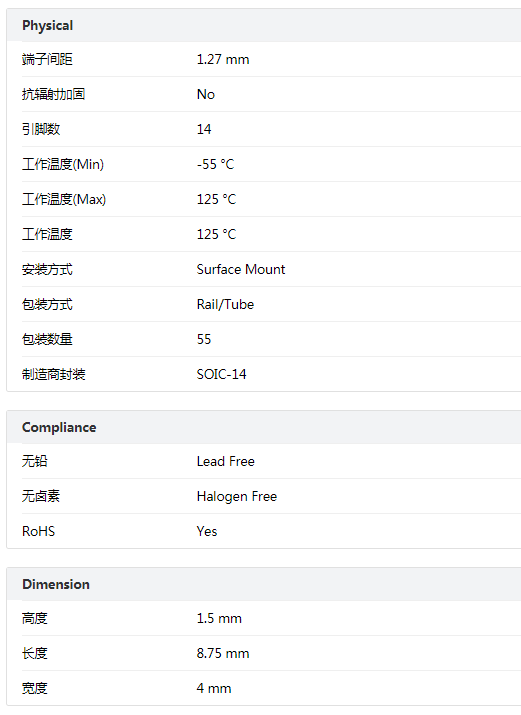The image size is (521, 715).
Task: Click the Compliance section header
Action: (59, 427)
